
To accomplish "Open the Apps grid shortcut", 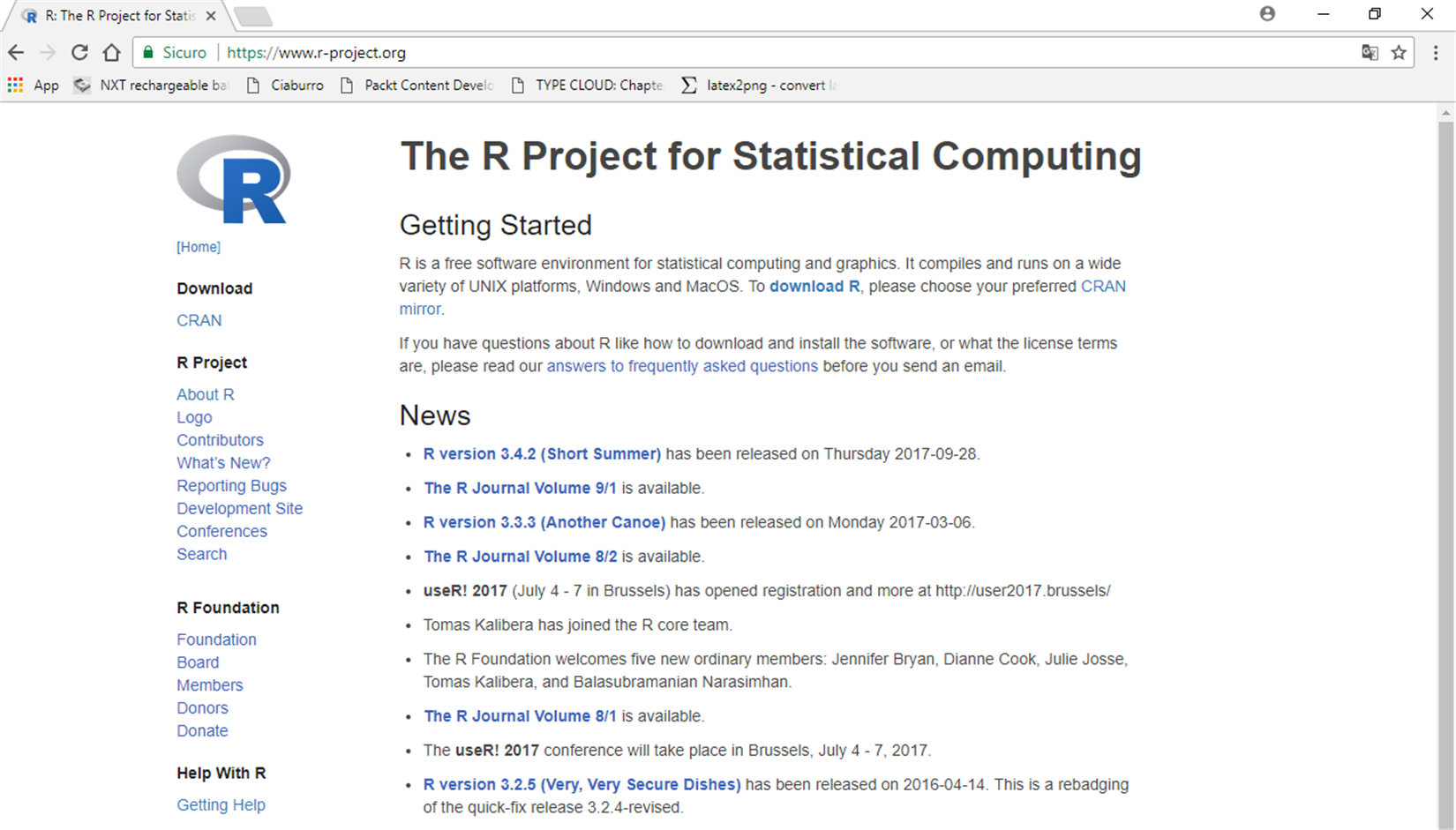I will tap(34, 86).
